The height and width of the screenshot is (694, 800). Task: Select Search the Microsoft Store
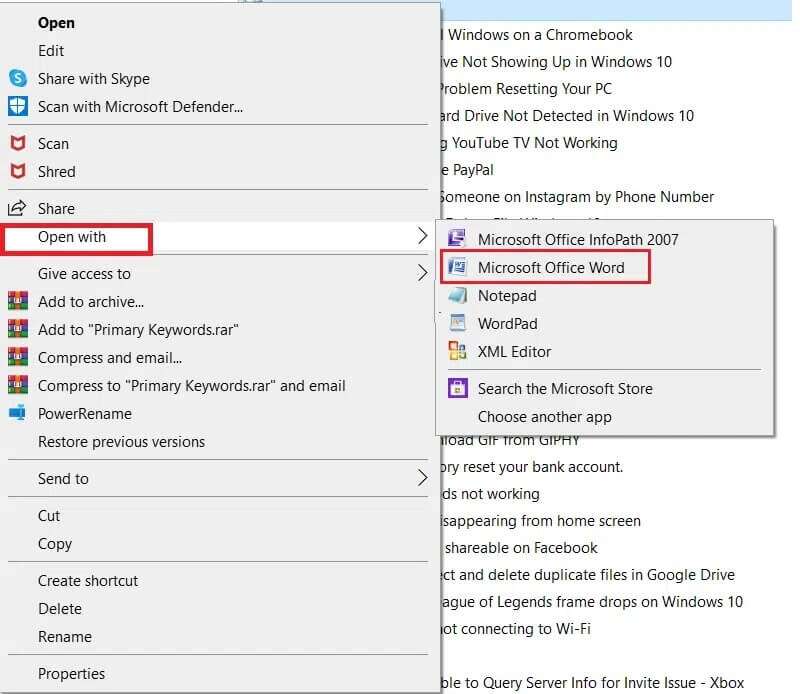pyautogui.click(x=605, y=388)
